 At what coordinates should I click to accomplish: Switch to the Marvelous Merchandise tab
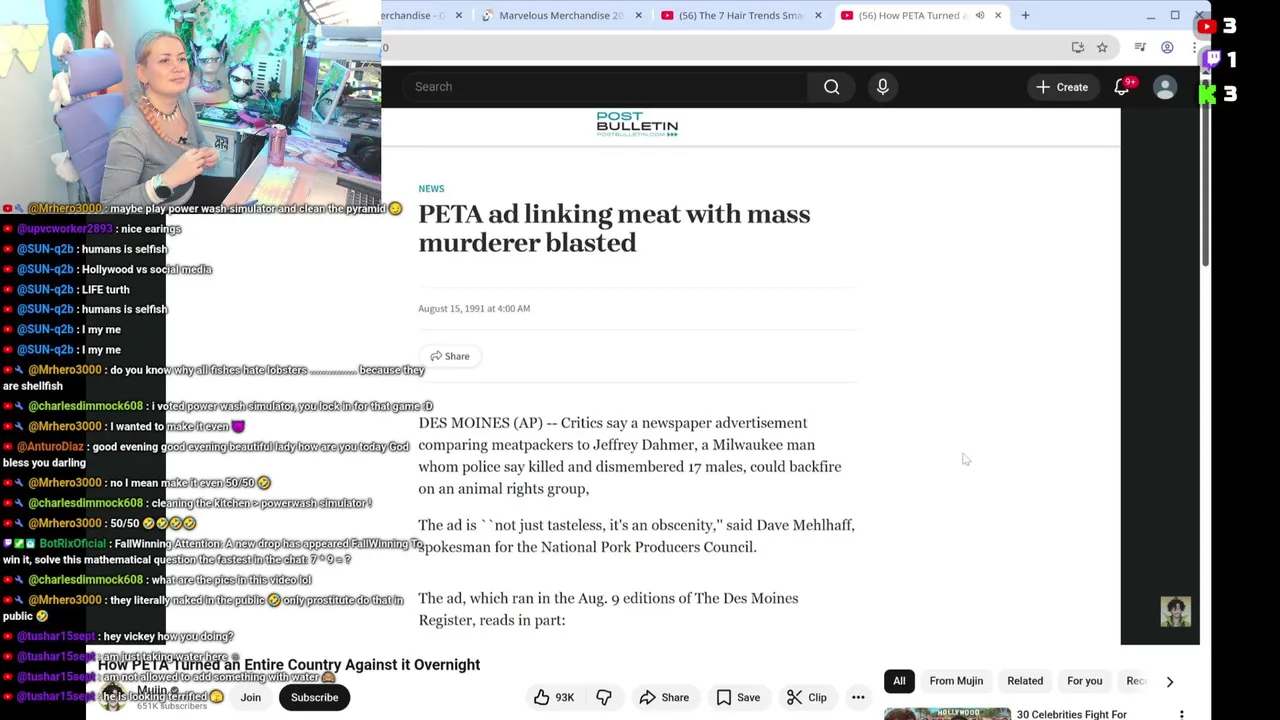(560, 15)
